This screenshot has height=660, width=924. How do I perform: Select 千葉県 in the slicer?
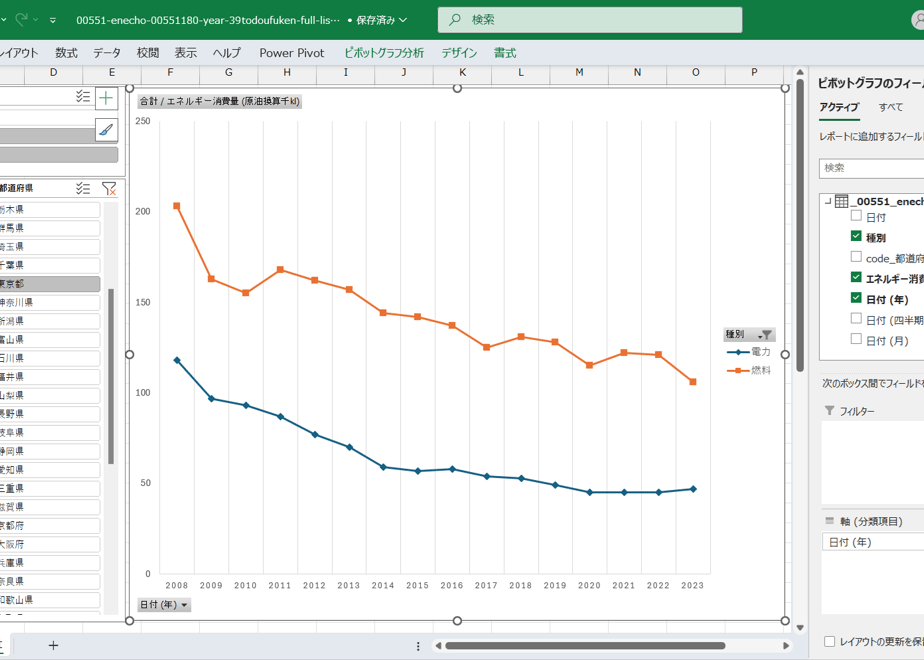[50, 265]
